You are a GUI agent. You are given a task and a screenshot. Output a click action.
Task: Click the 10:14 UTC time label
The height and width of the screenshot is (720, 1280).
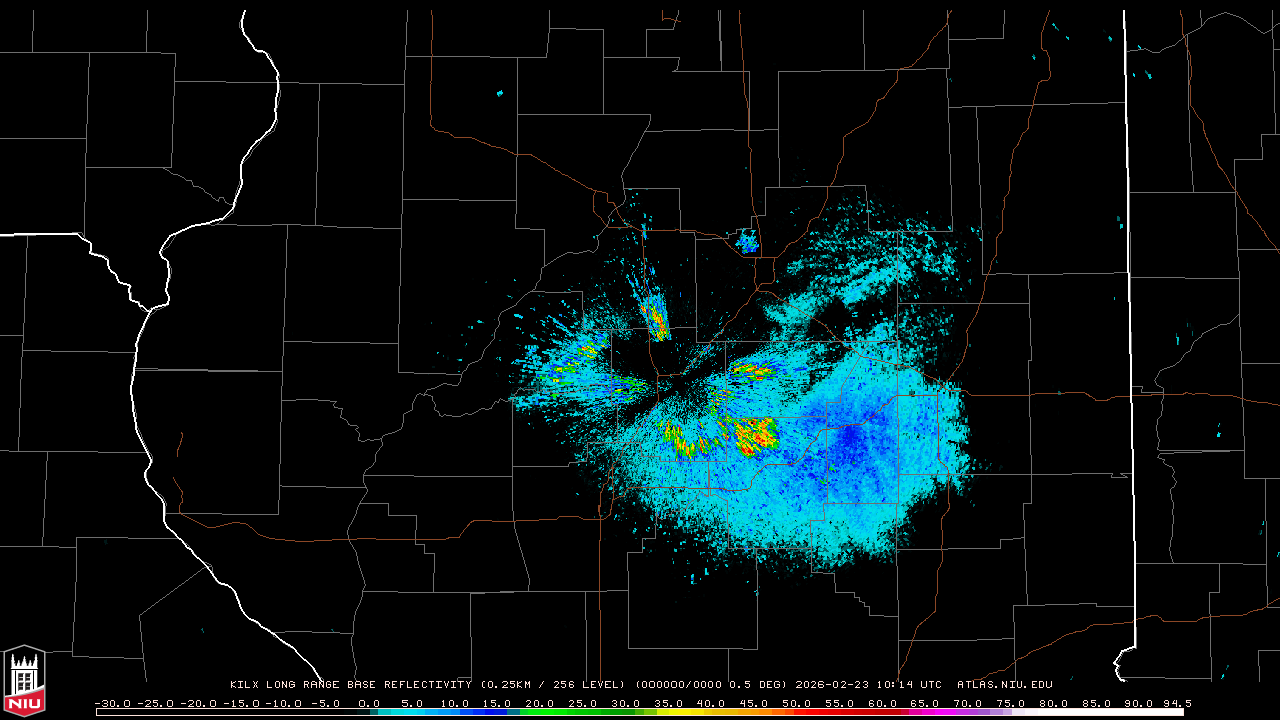click(x=911, y=685)
